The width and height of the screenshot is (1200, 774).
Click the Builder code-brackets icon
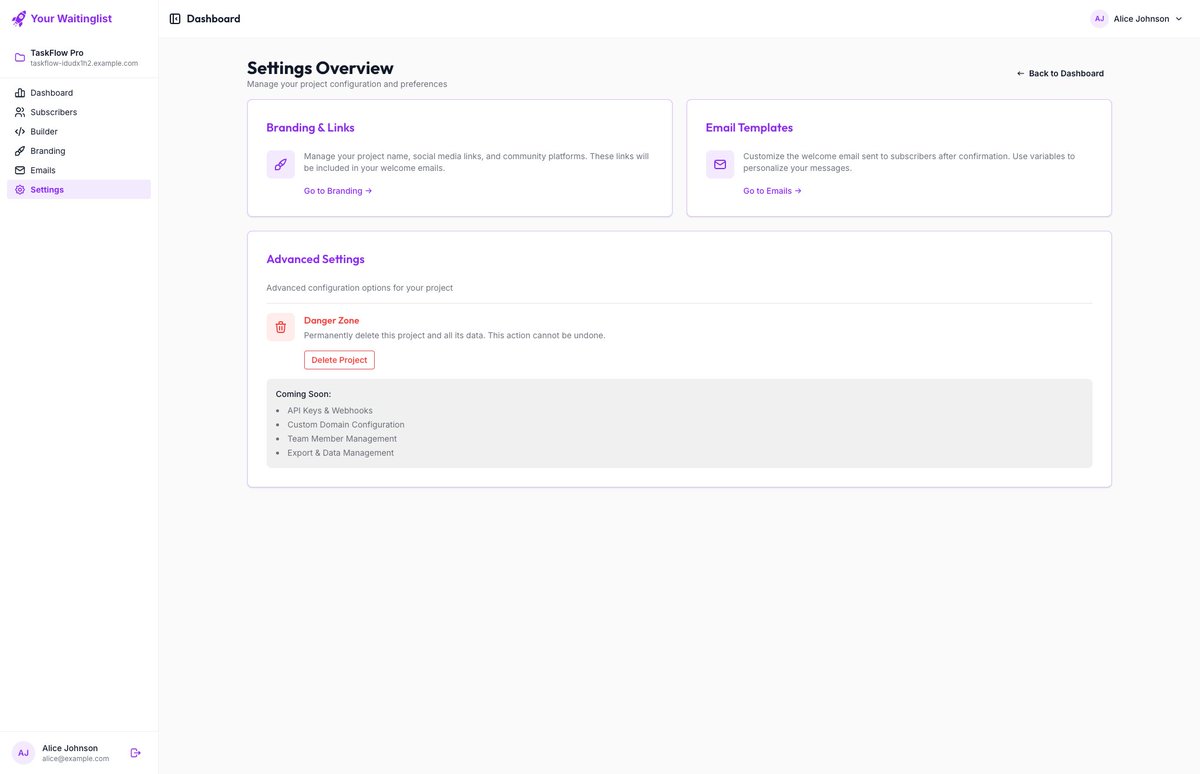(x=20, y=131)
